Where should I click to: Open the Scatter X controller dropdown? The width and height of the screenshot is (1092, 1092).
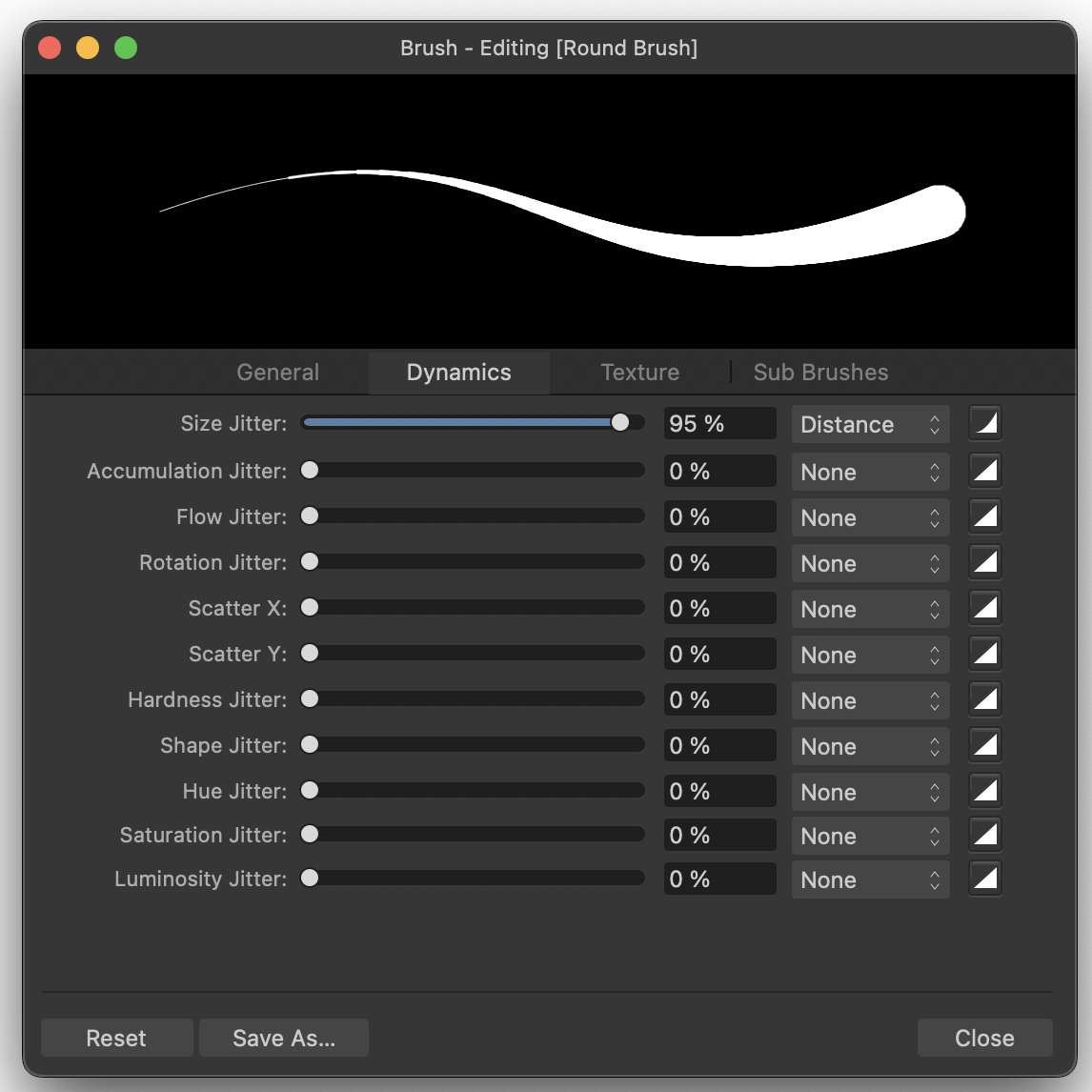click(871, 610)
